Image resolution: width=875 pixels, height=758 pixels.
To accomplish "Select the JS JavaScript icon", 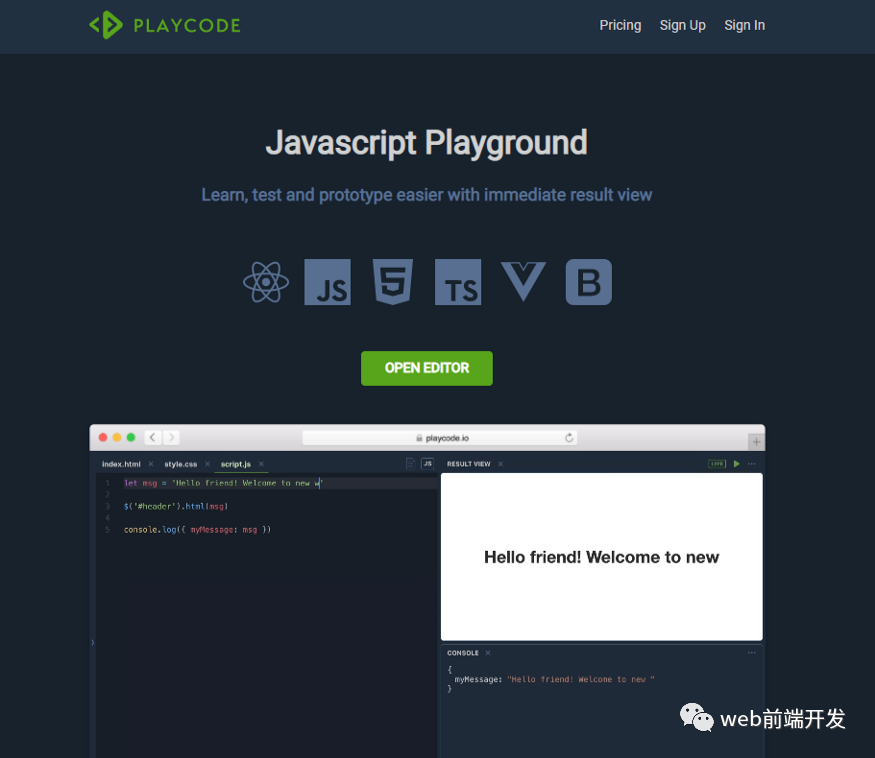I will 328,282.
